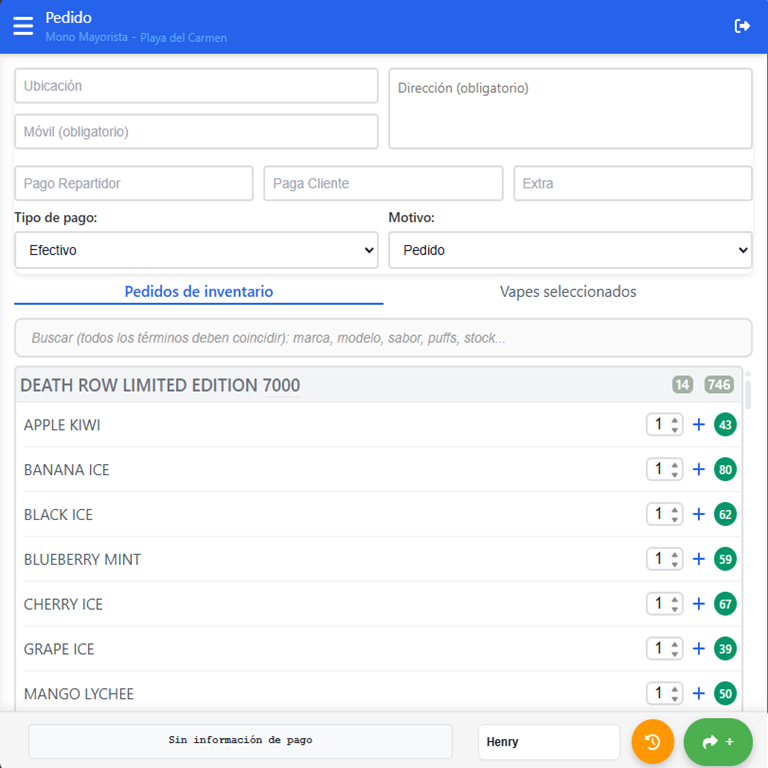
Task: Click the logout icon in header
Action: (742, 26)
